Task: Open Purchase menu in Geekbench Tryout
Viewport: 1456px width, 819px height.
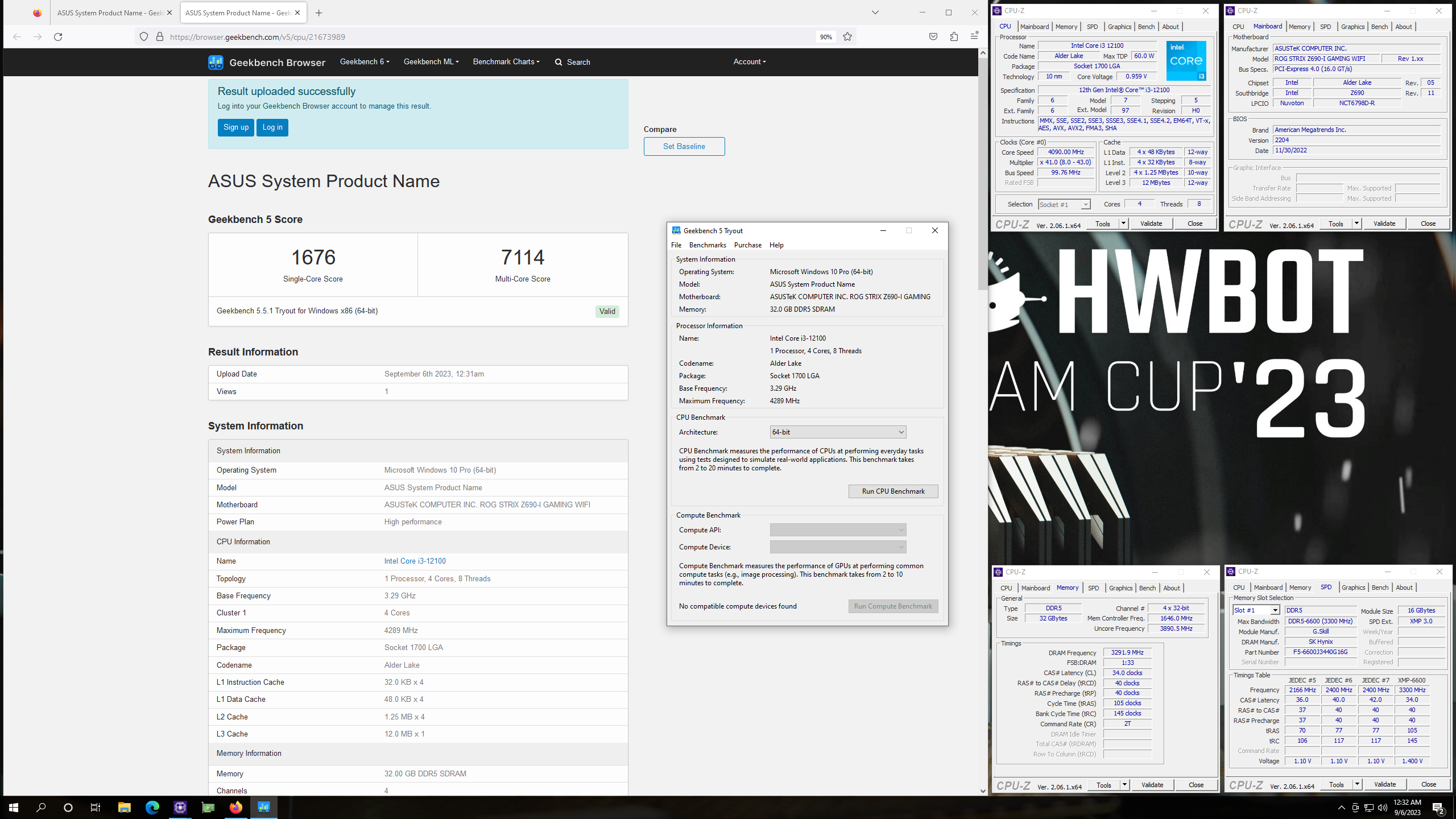Action: click(748, 245)
